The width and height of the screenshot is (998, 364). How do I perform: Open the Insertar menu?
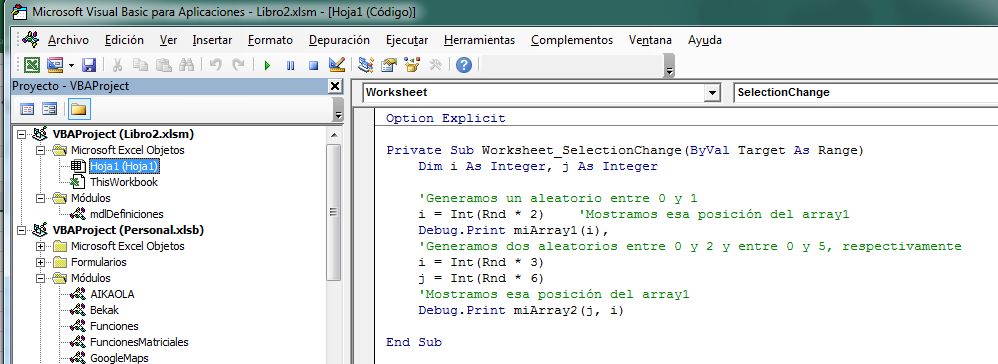coord(212,40)
